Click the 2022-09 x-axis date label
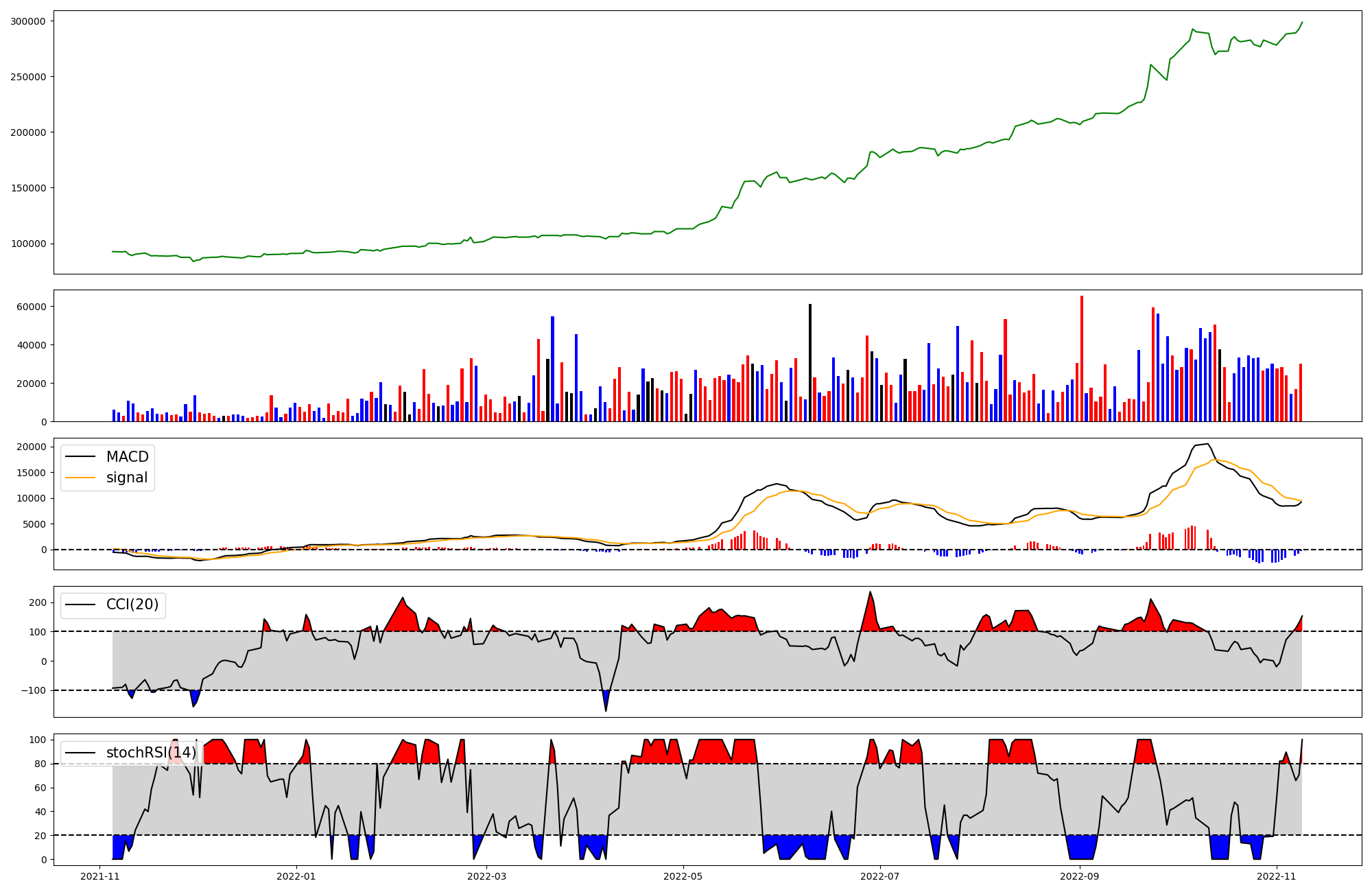The image size is (1372, 892). pyautogui.click(x=1080, y=876)
